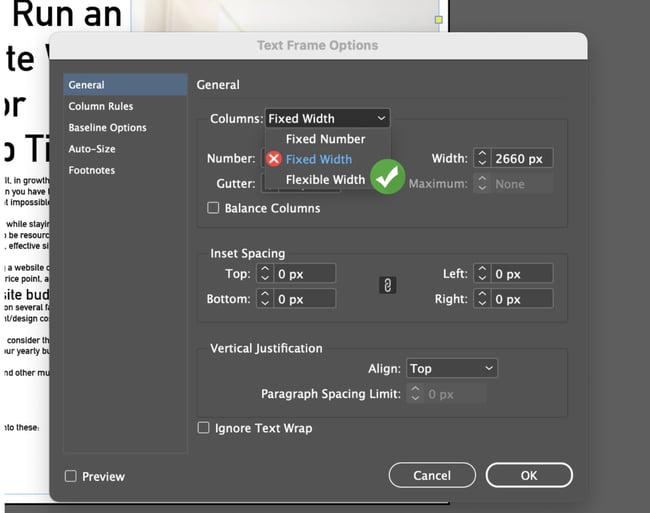
Task: Enable the Balance Columns checkbox
Action: pos(213,208)
